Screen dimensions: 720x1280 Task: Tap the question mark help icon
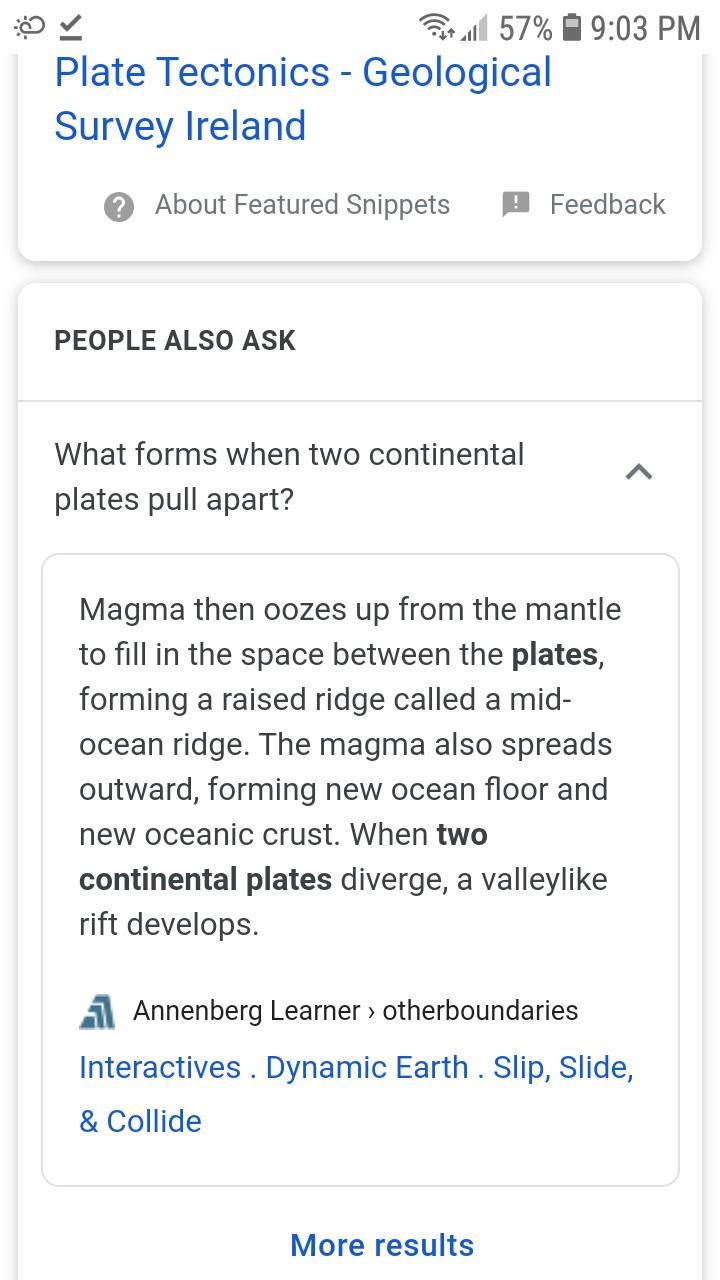[119, 206]
